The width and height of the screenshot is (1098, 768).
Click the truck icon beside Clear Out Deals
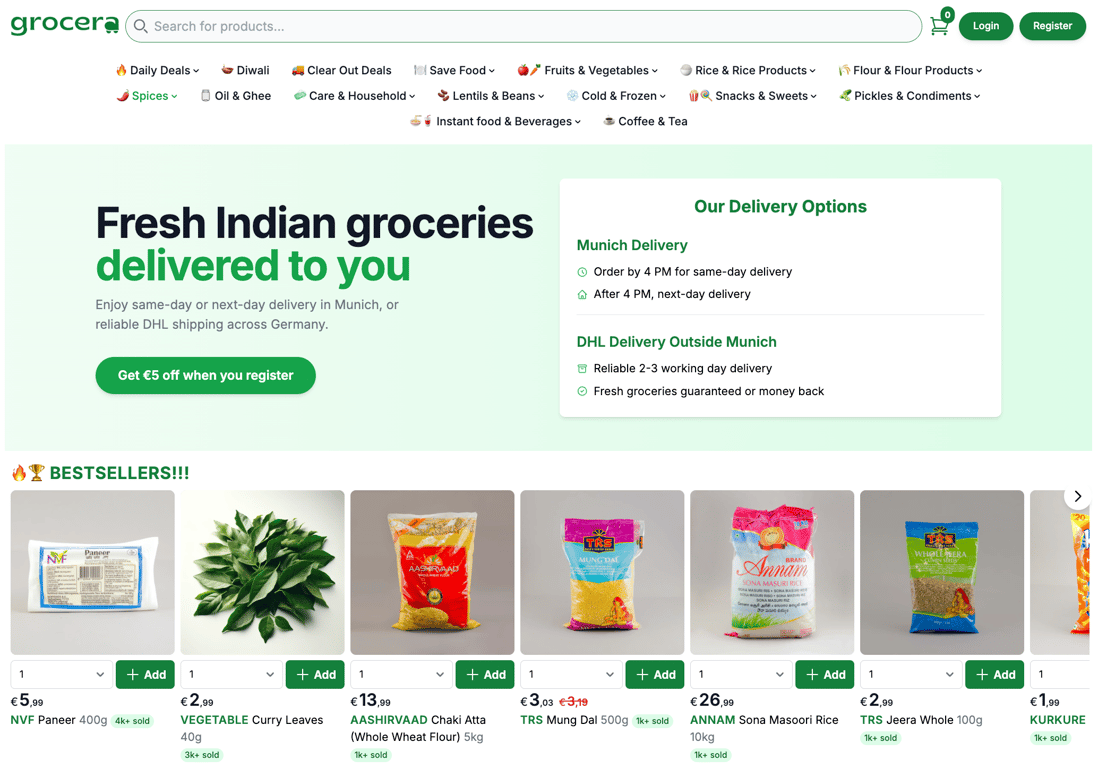tap(298, 70)
